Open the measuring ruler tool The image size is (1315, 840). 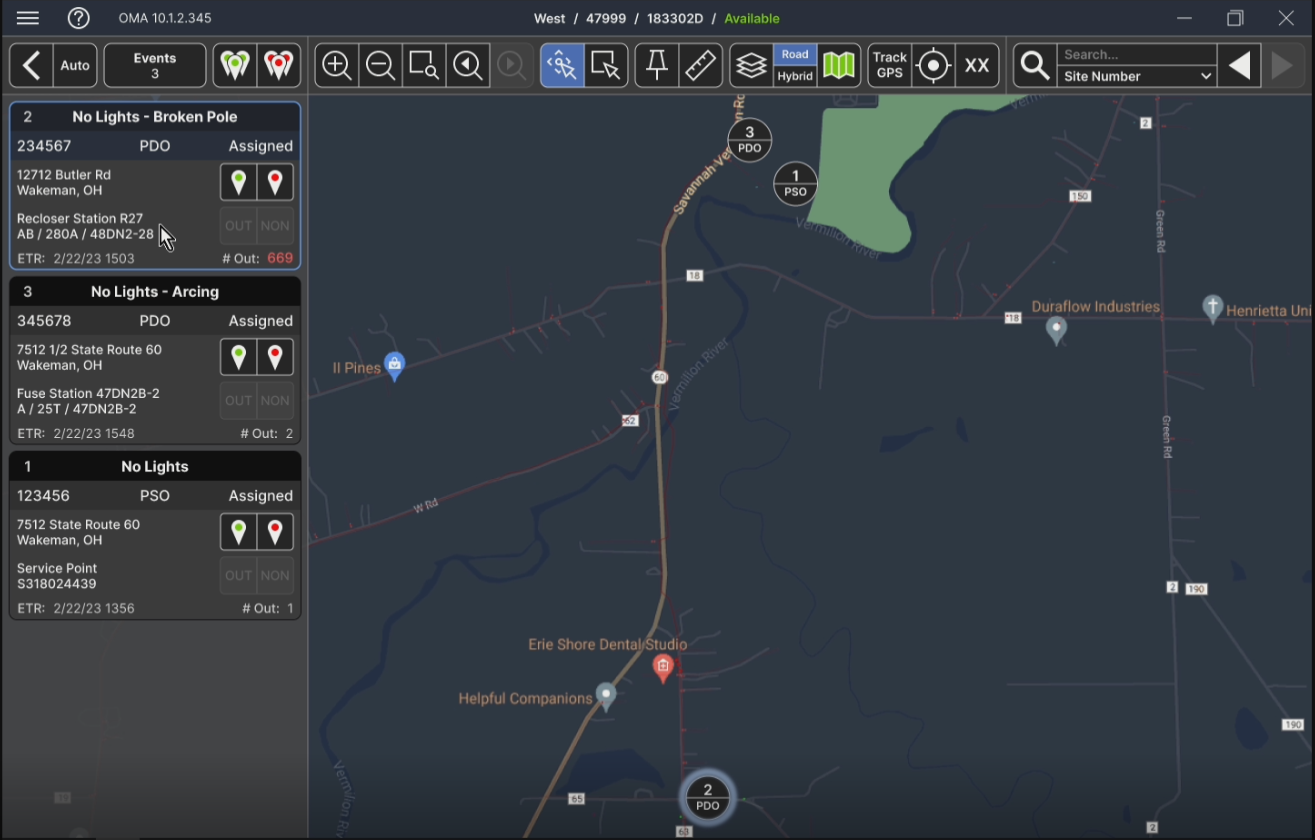pos(701,65)
